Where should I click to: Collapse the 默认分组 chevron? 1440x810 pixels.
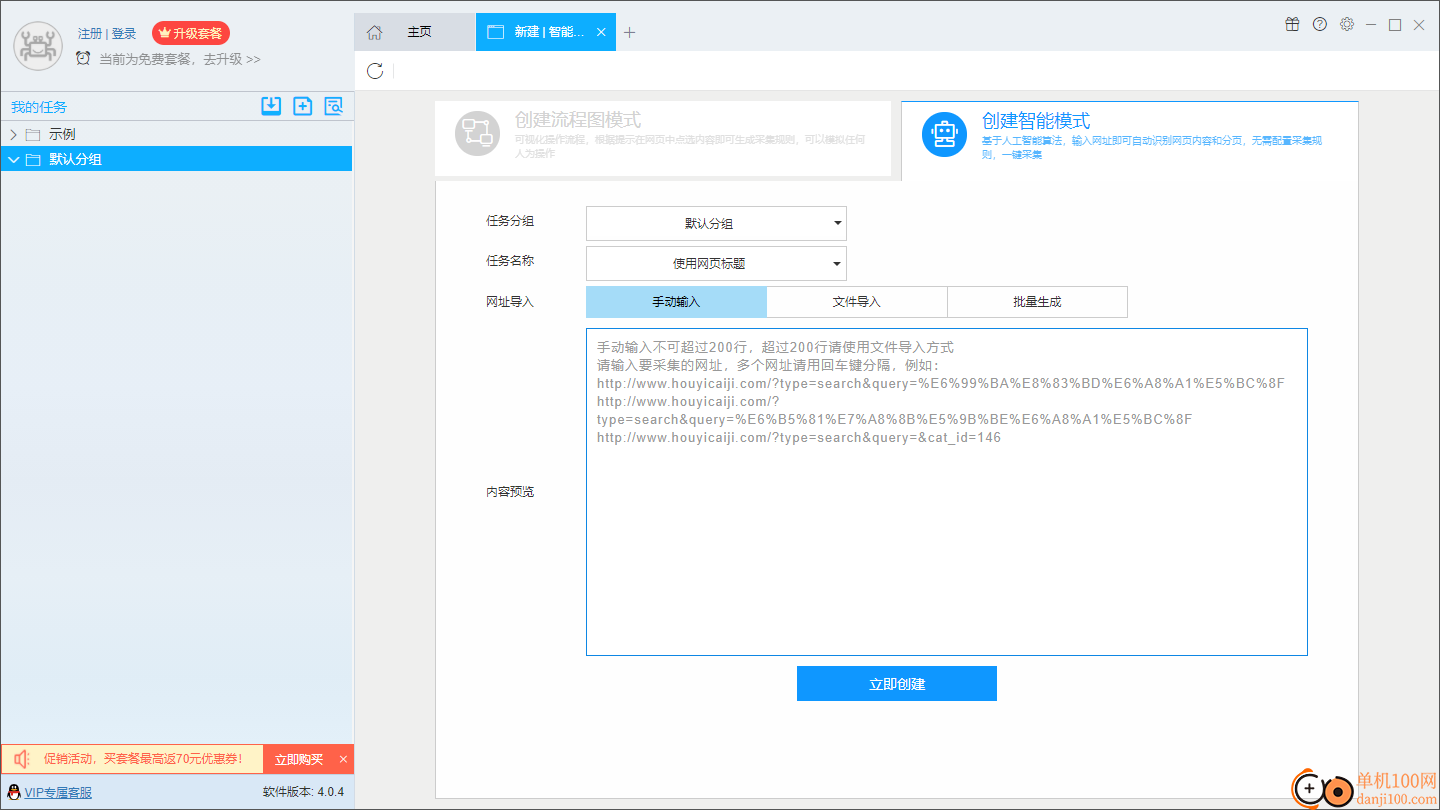click(x=13, y=159)
